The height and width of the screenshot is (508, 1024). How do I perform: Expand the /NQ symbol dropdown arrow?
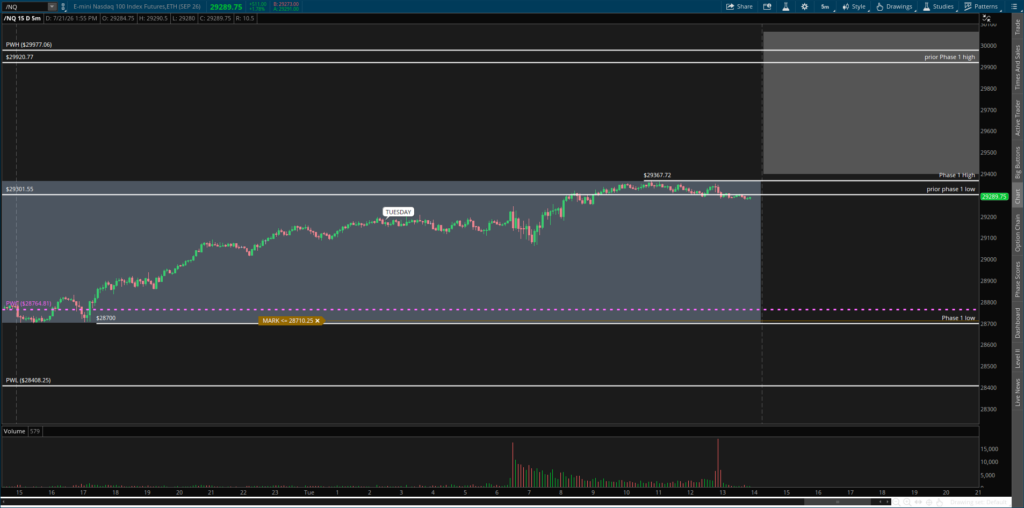tap(52, 7)
